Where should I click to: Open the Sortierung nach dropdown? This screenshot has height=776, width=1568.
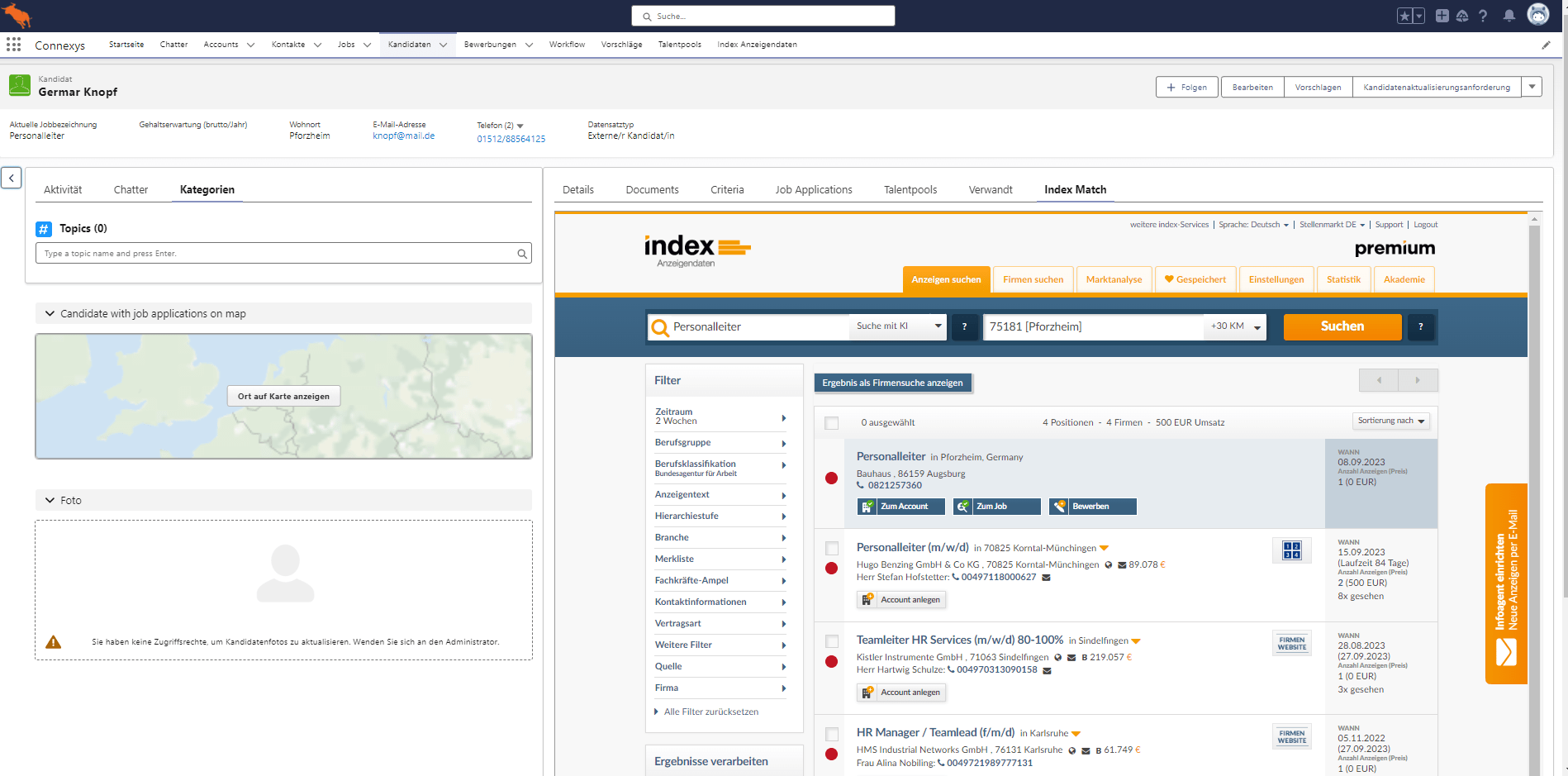click(1391, 421)
